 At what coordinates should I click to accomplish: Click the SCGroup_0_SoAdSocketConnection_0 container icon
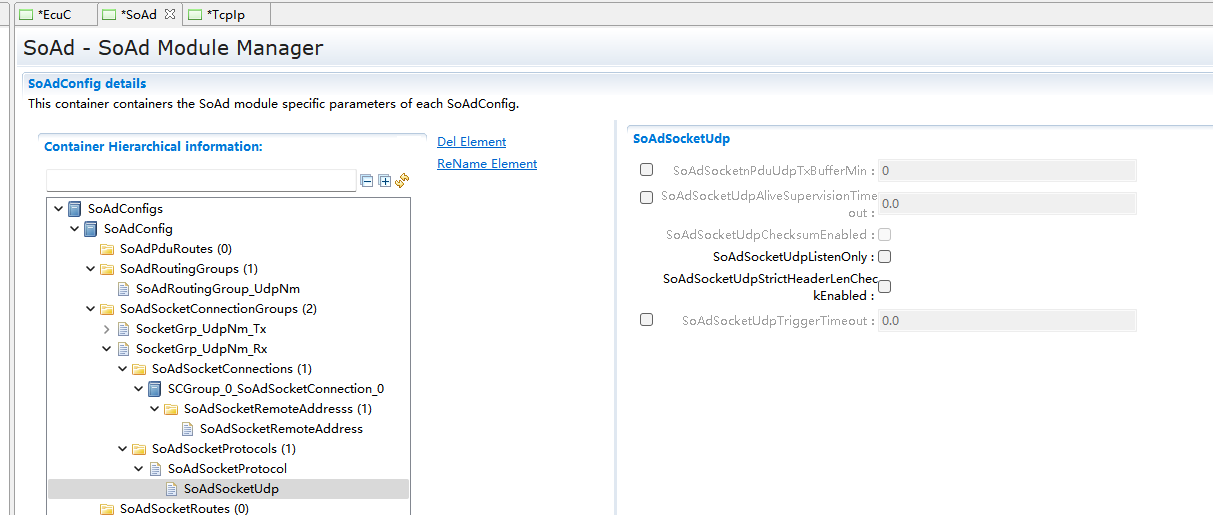click(155, 389)
